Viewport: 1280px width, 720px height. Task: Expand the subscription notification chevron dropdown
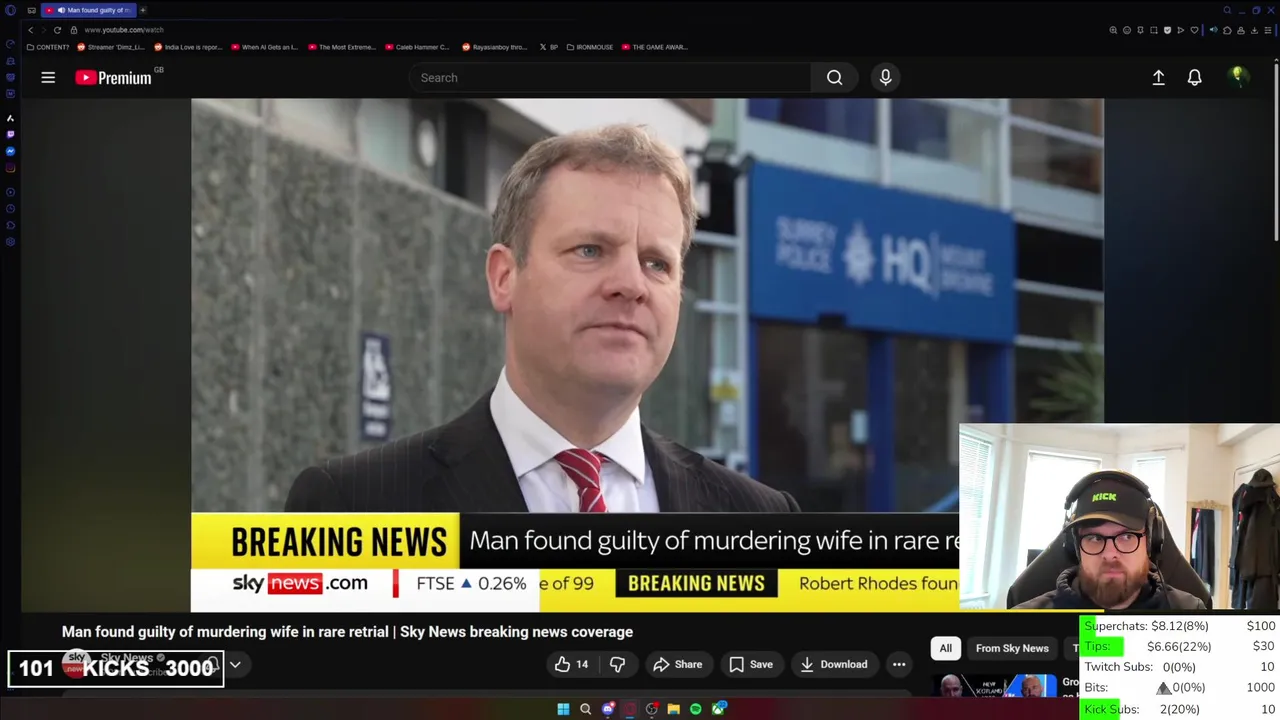click(235, 664)
